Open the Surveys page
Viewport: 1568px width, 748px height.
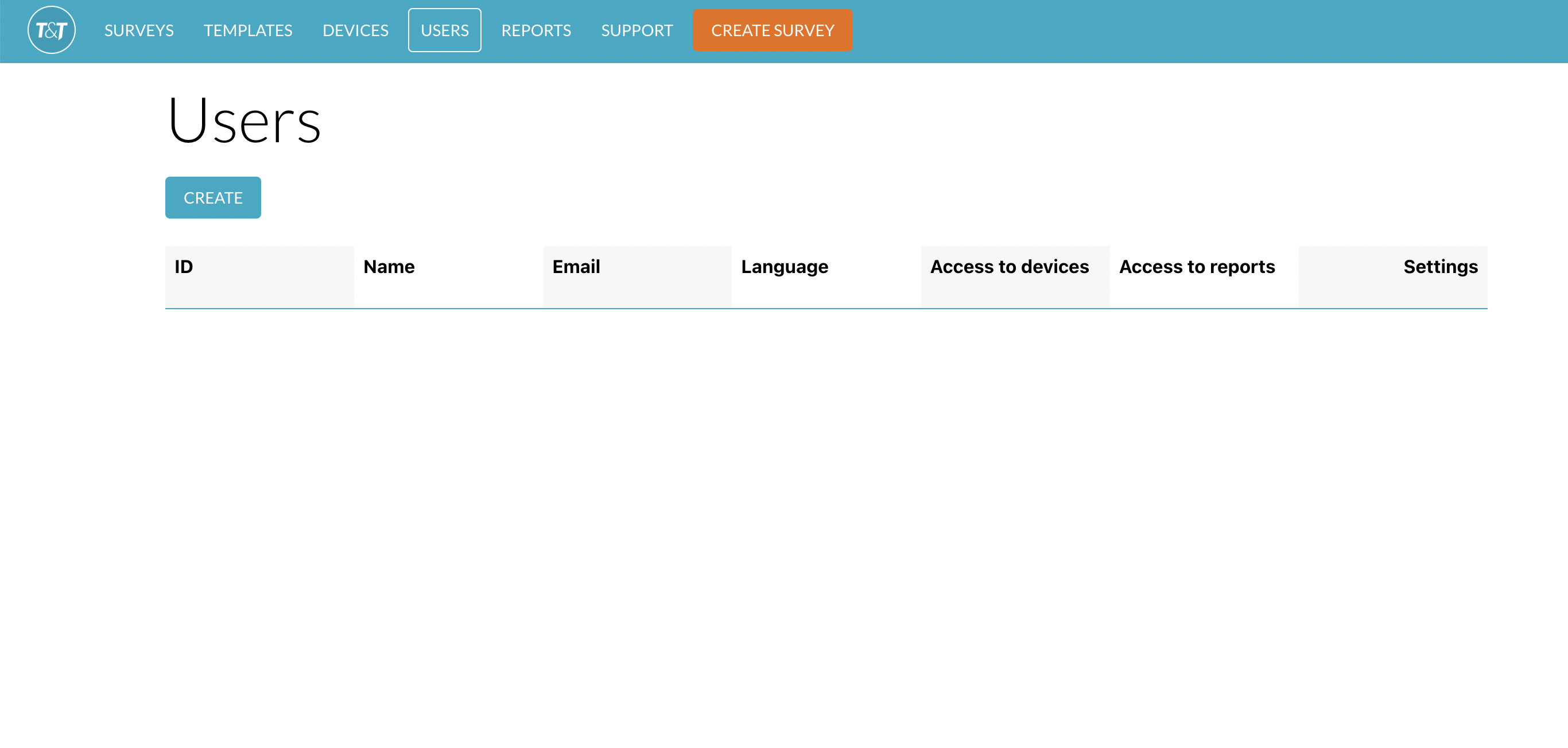[x=139, y=30]
